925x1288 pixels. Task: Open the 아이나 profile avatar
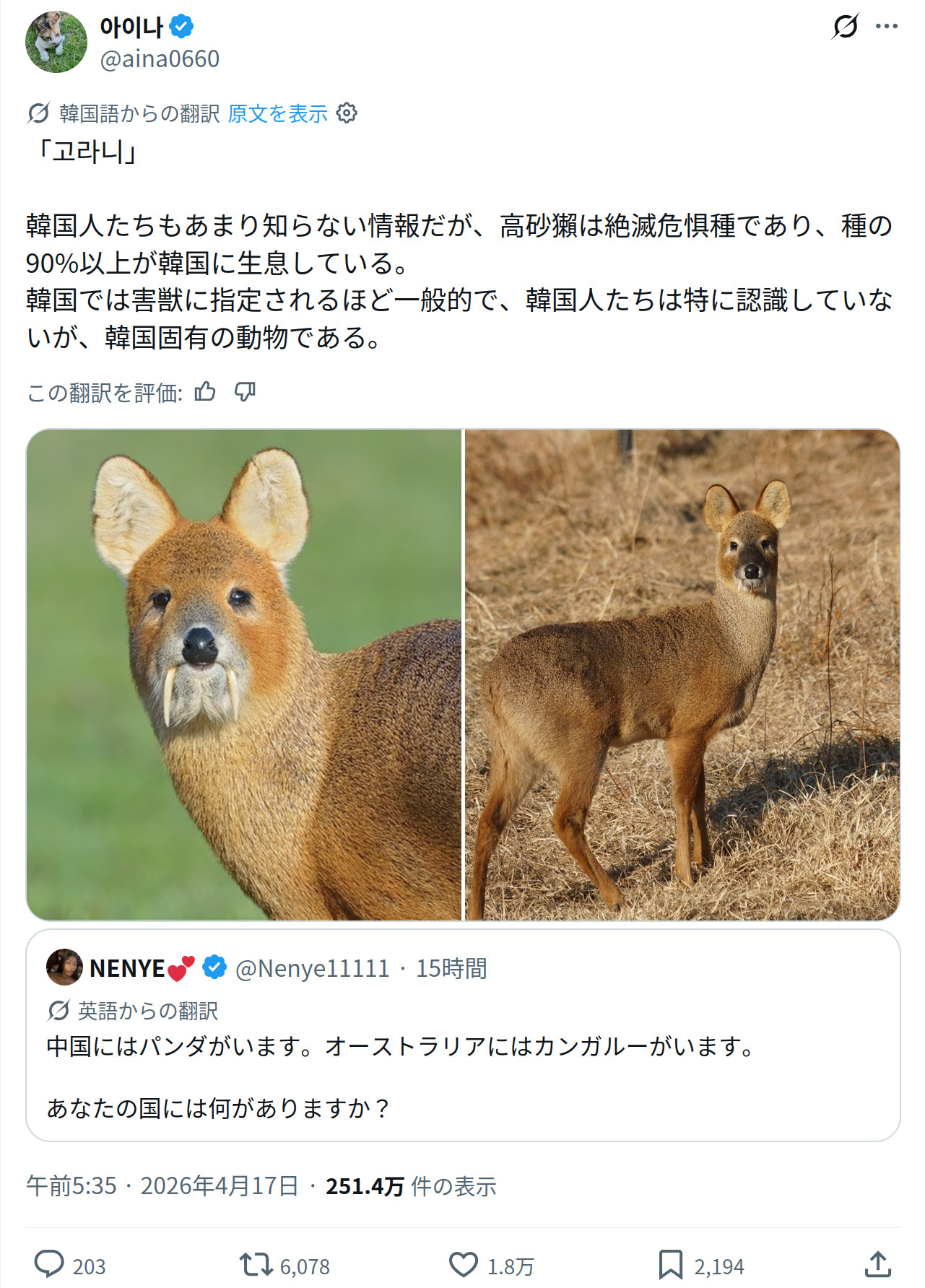[56, 42]
